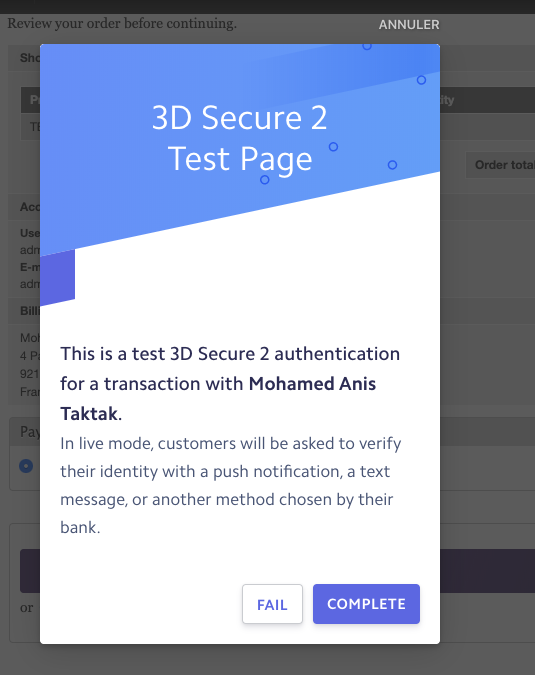Click the bold name Mohamed Anis Taktak

click(x=218, y=399)
